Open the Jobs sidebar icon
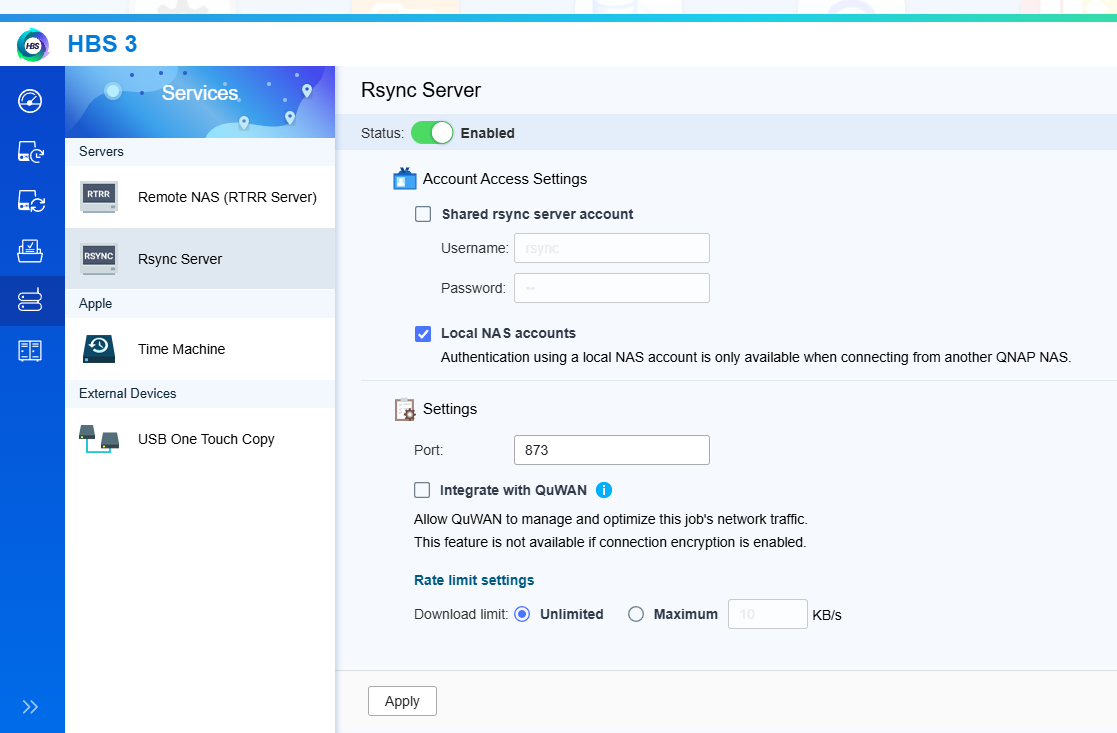1117x733 pixels. [31, 251]
